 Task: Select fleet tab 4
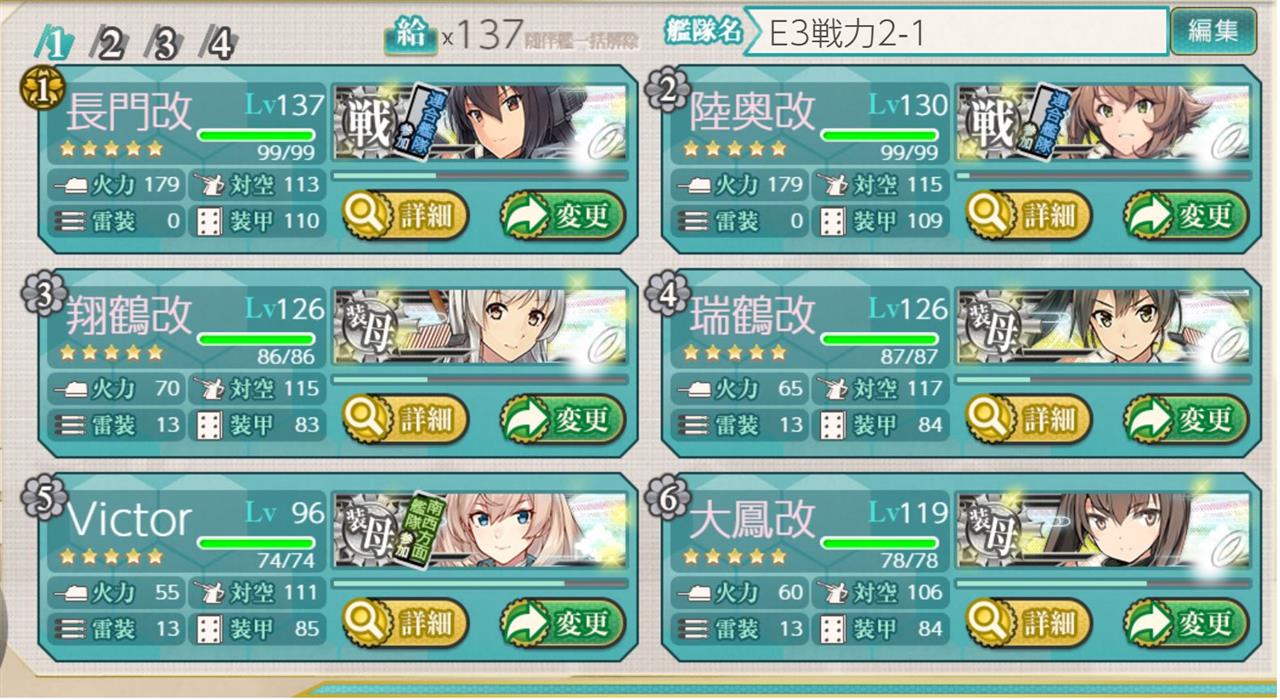[220, 43]
